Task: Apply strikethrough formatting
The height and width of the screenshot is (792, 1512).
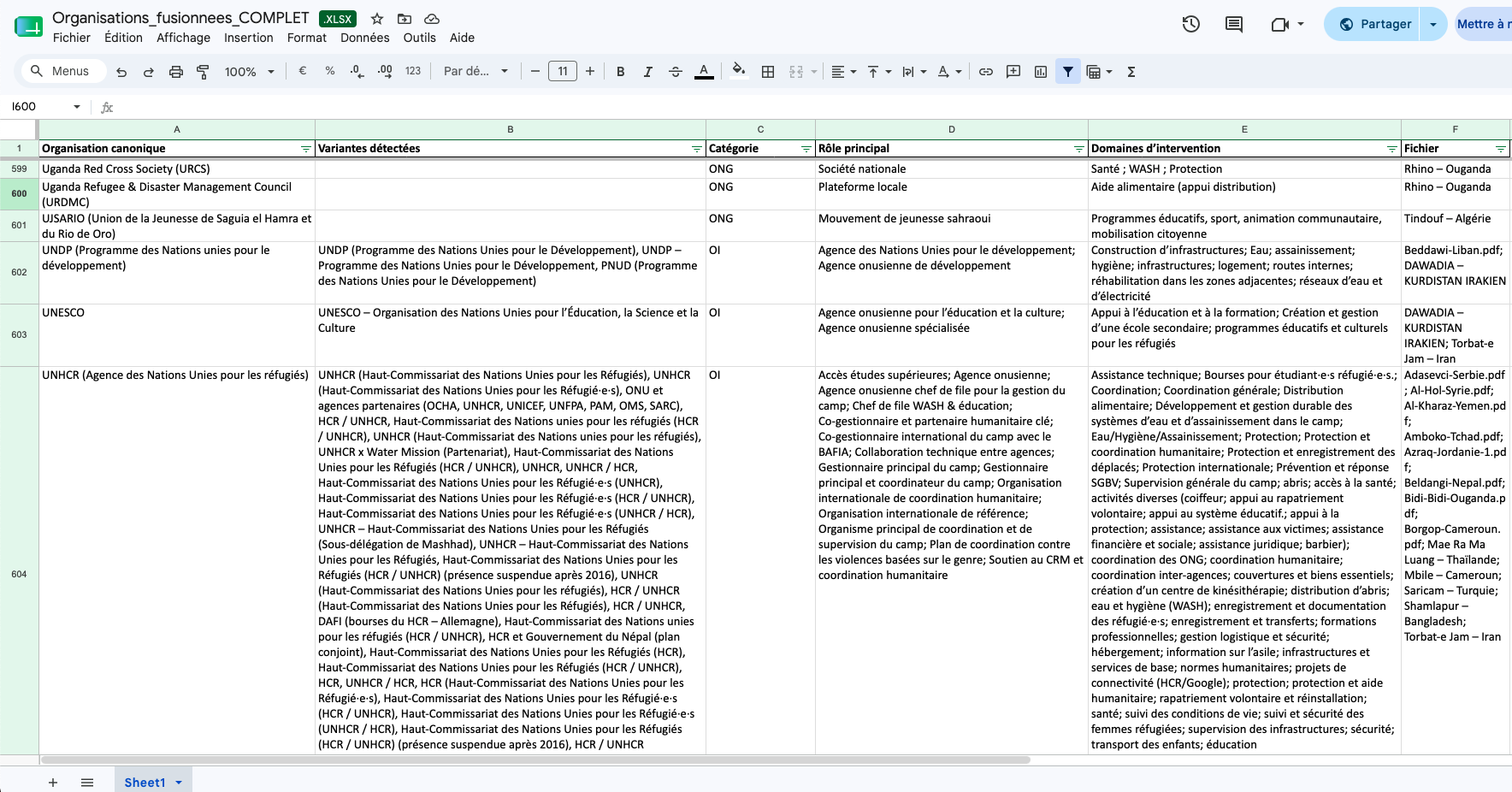Action: (x=676, y=72)
